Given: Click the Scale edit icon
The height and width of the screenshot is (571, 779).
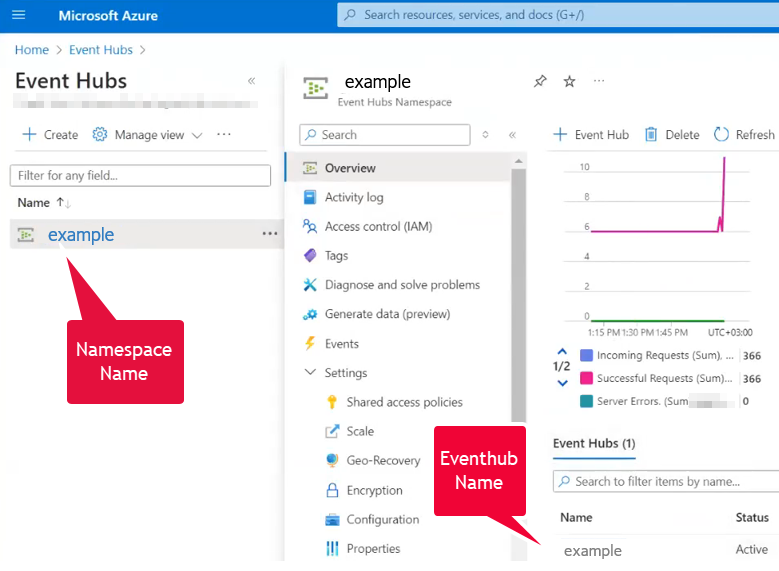Looking at the screenshot, I should click(332, 431).
